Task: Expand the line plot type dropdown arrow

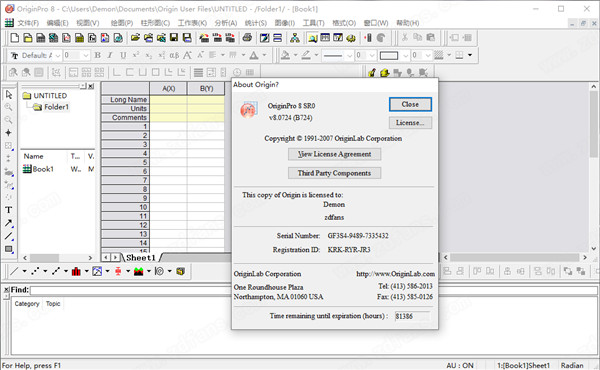Action: (24, 271)
